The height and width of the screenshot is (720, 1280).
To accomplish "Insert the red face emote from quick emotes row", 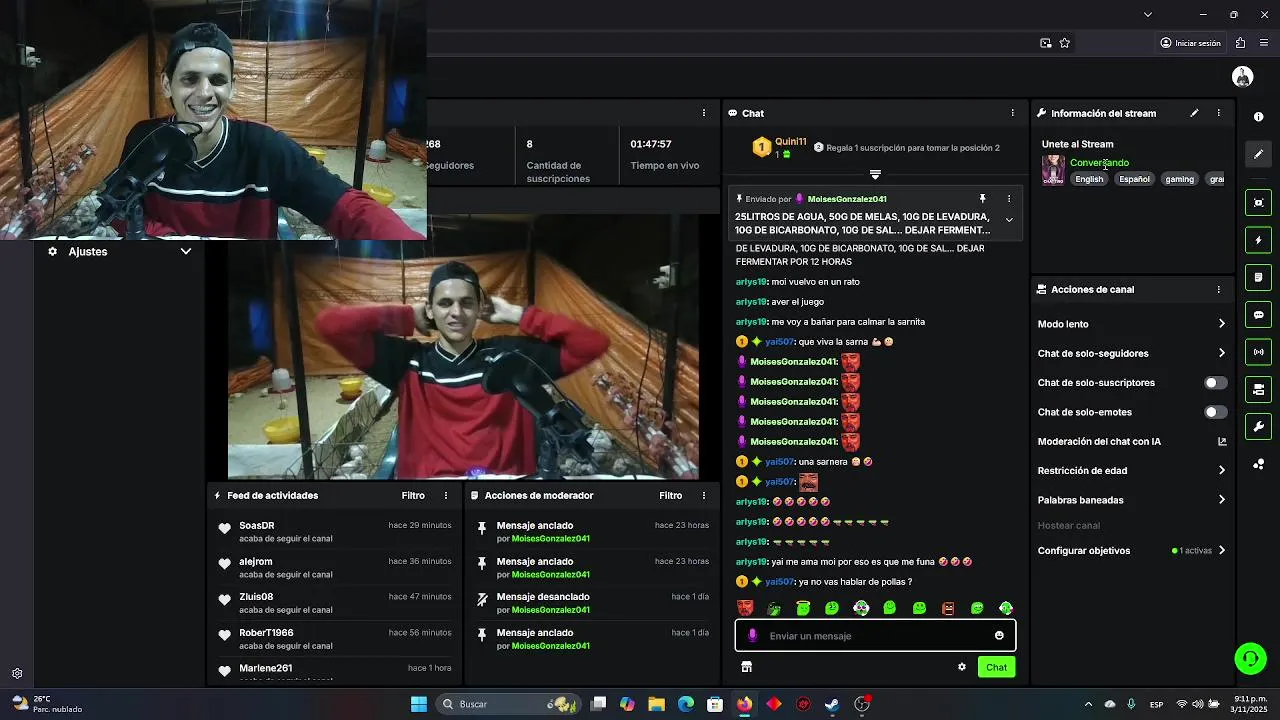I will (x=745, y=608).
